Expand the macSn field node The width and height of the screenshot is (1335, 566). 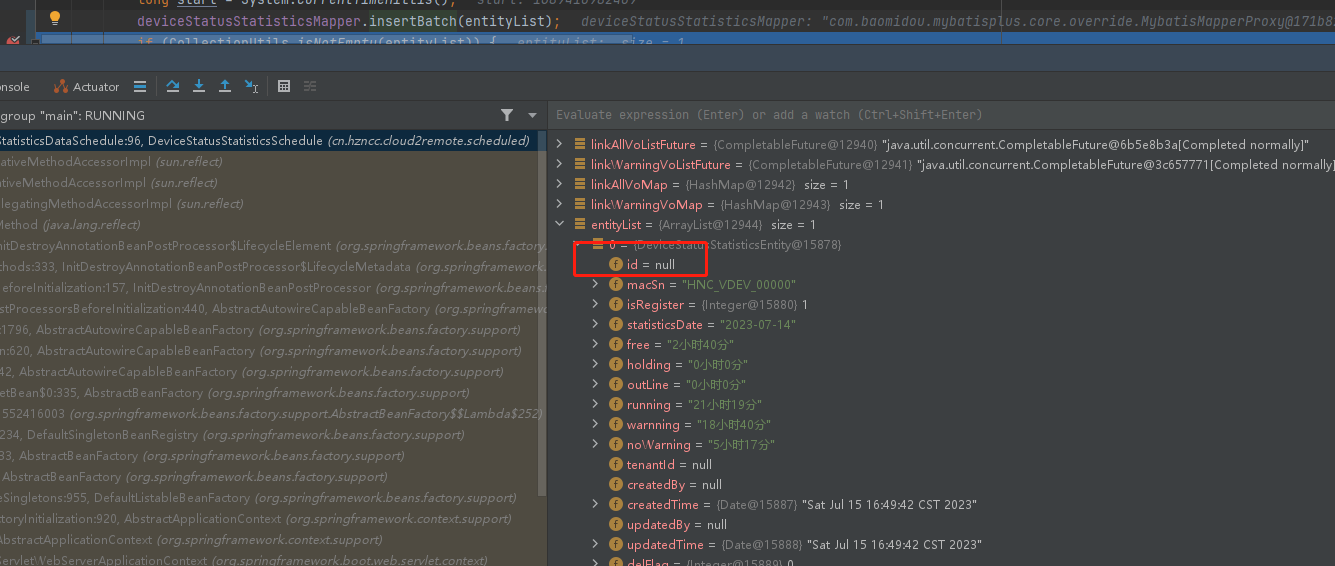[x=595, y=285]
